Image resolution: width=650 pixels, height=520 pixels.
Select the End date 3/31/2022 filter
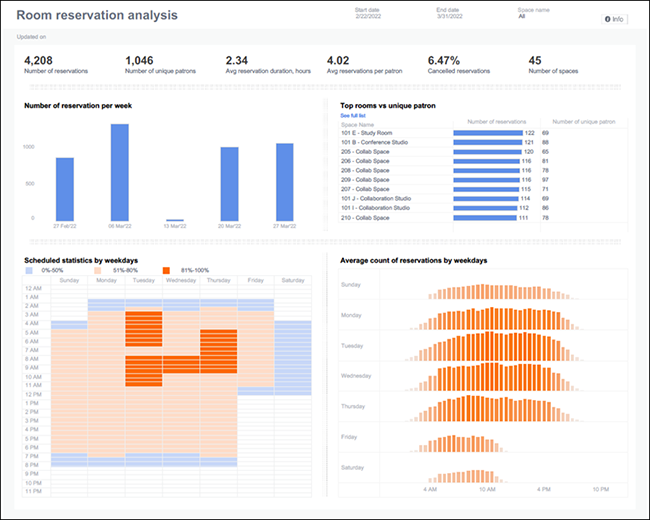(x=449, y=13)
